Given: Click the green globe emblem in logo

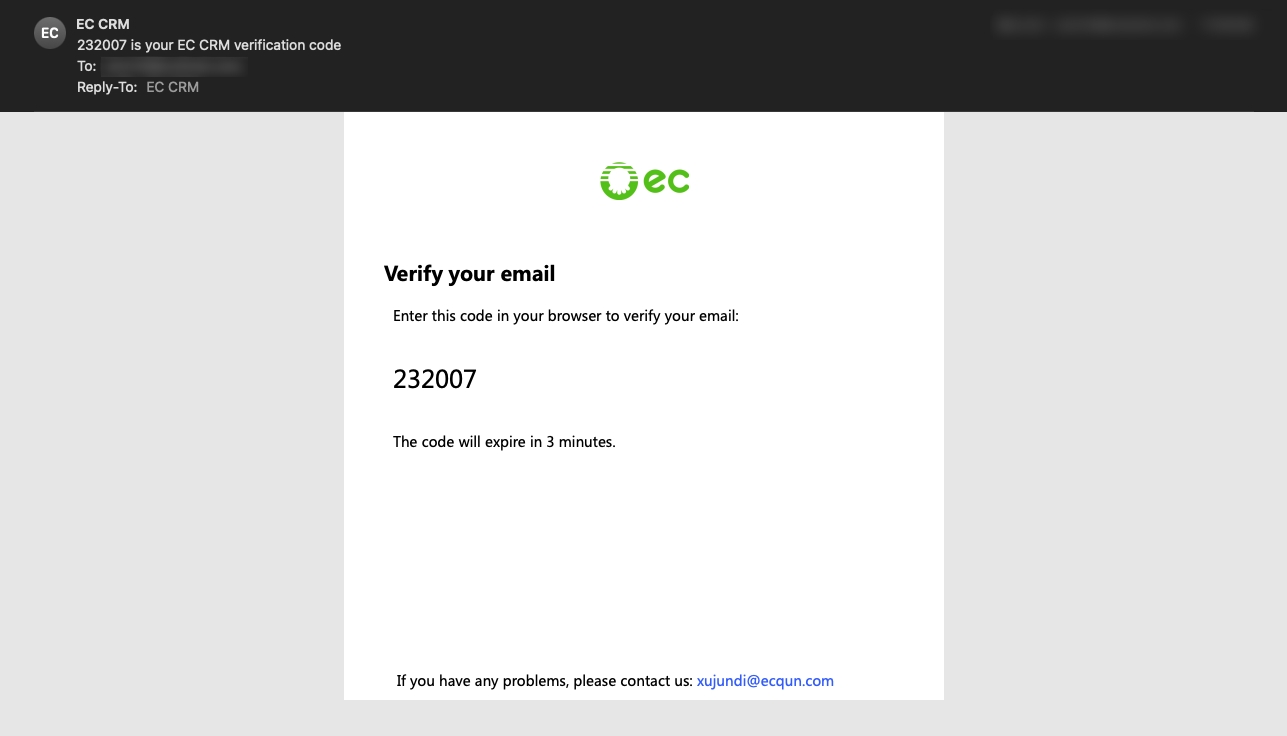Looking at the screenshot, I should click(x=618, y=181).
